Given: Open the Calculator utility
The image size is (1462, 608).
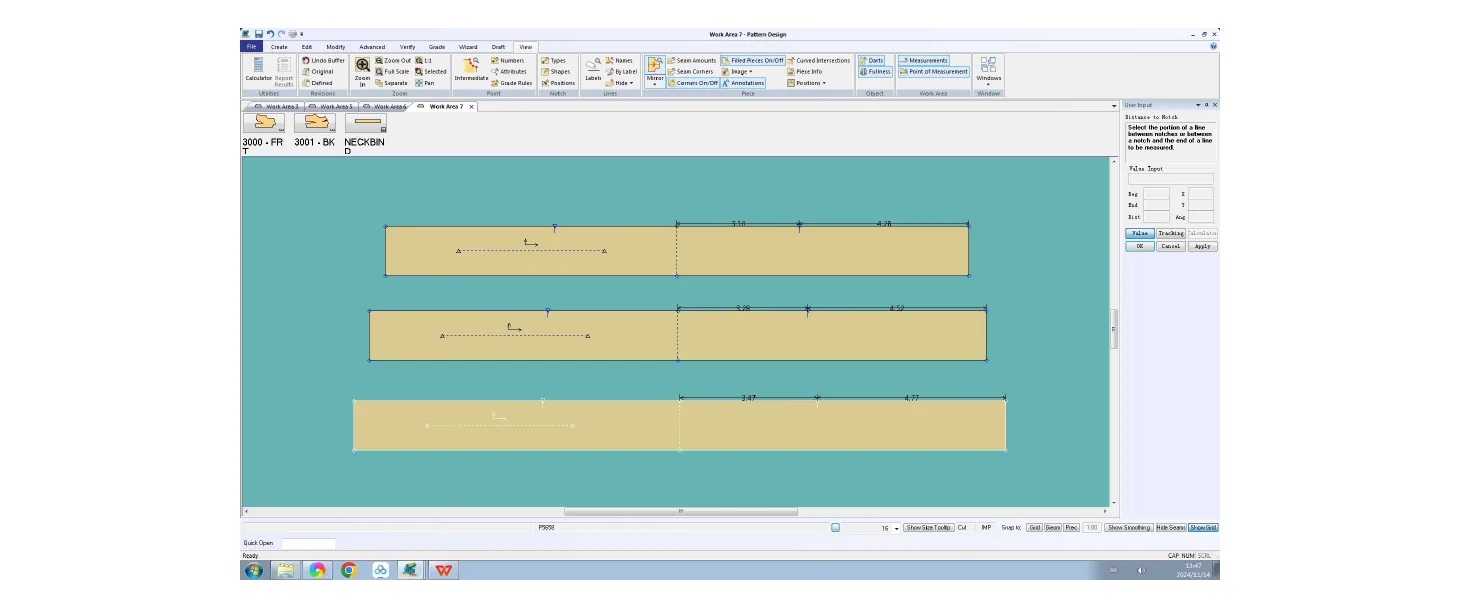Looking at the screenshot, I should click(x=258, y=69).
